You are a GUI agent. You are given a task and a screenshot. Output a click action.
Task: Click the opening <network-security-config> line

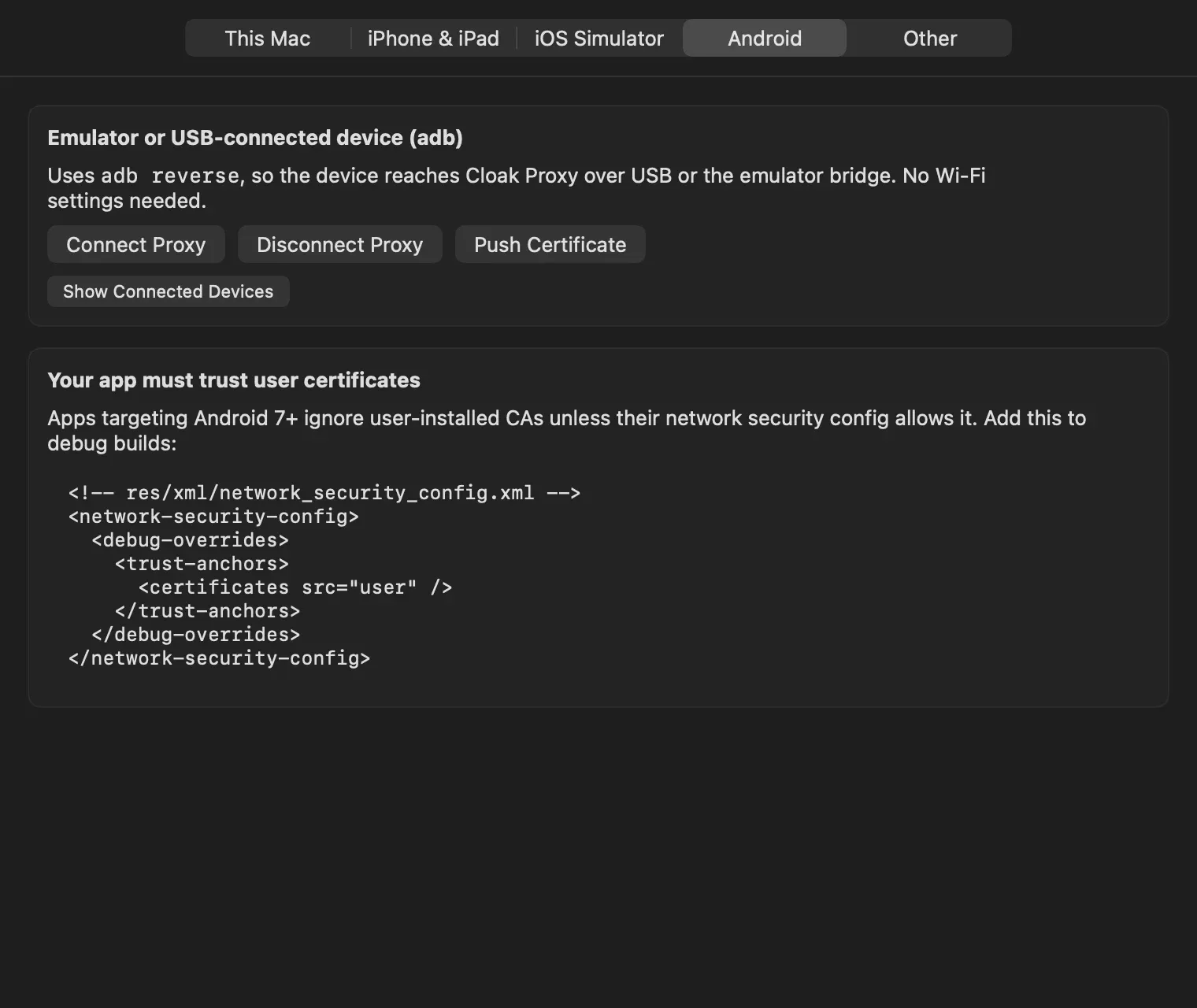tap(214, 517)
